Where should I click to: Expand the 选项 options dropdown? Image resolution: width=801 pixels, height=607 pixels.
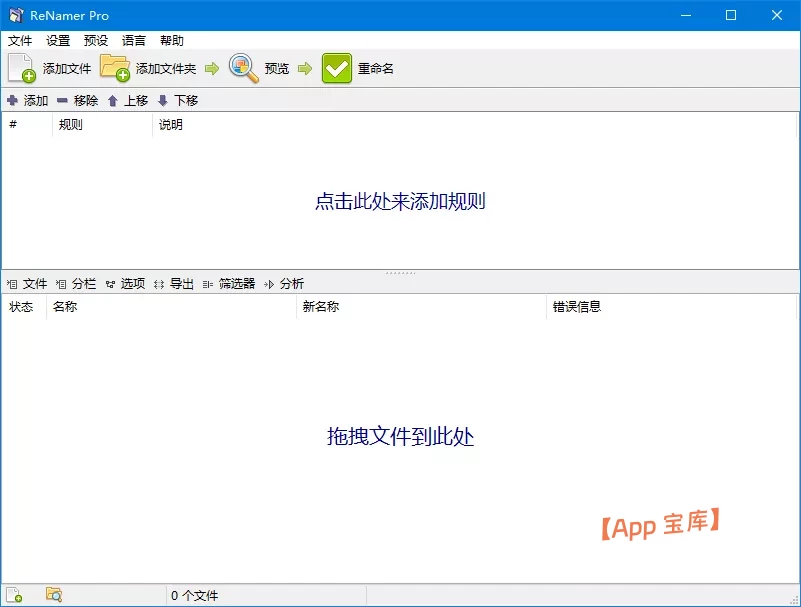point(125,284)
